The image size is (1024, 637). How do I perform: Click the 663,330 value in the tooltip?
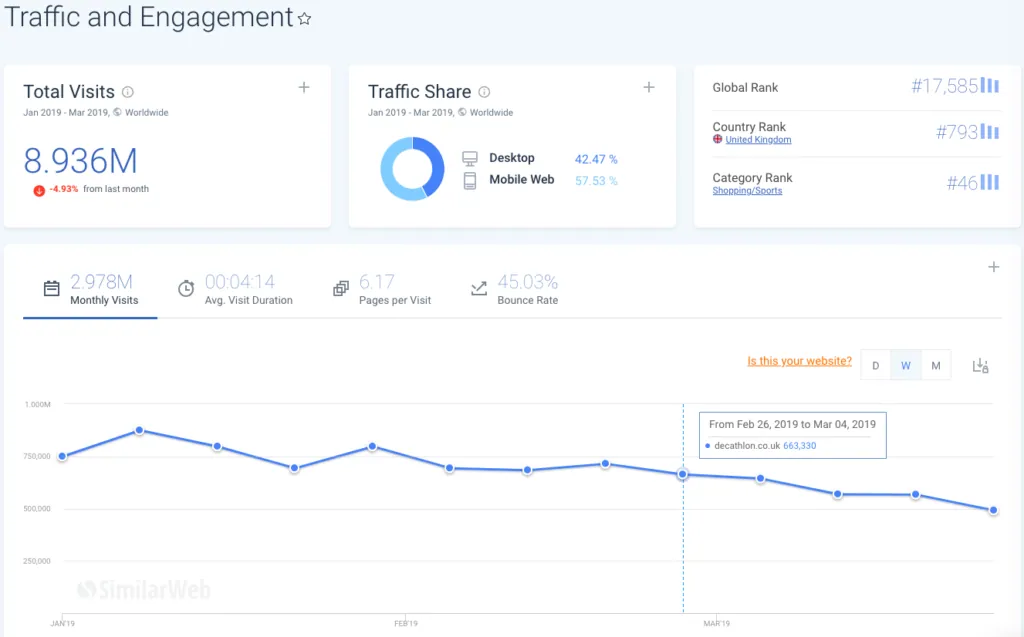click(799, 446)
